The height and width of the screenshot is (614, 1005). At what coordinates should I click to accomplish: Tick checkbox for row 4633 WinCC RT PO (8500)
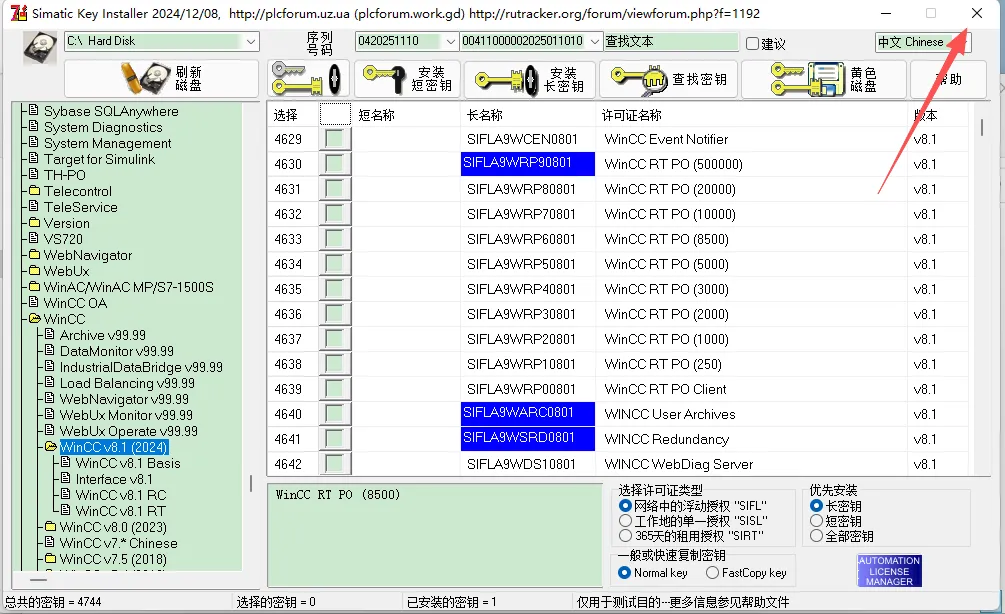tap(335, 239)
